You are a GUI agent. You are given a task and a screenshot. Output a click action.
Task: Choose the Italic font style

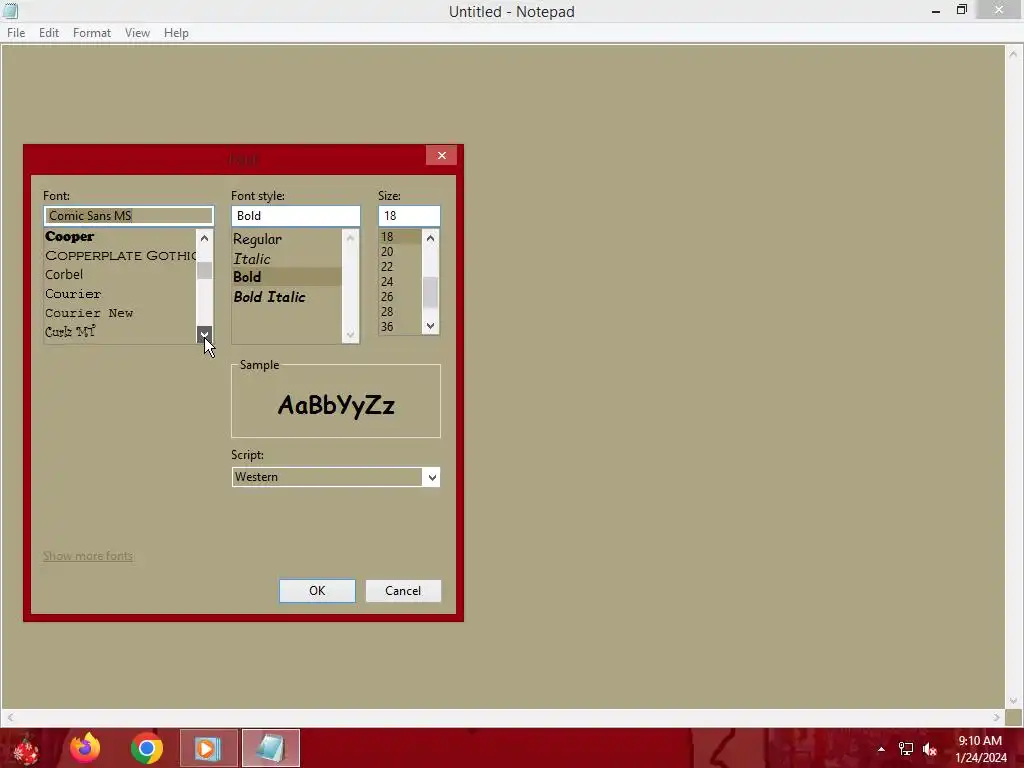pyautogui.click(x=287, y=259)
